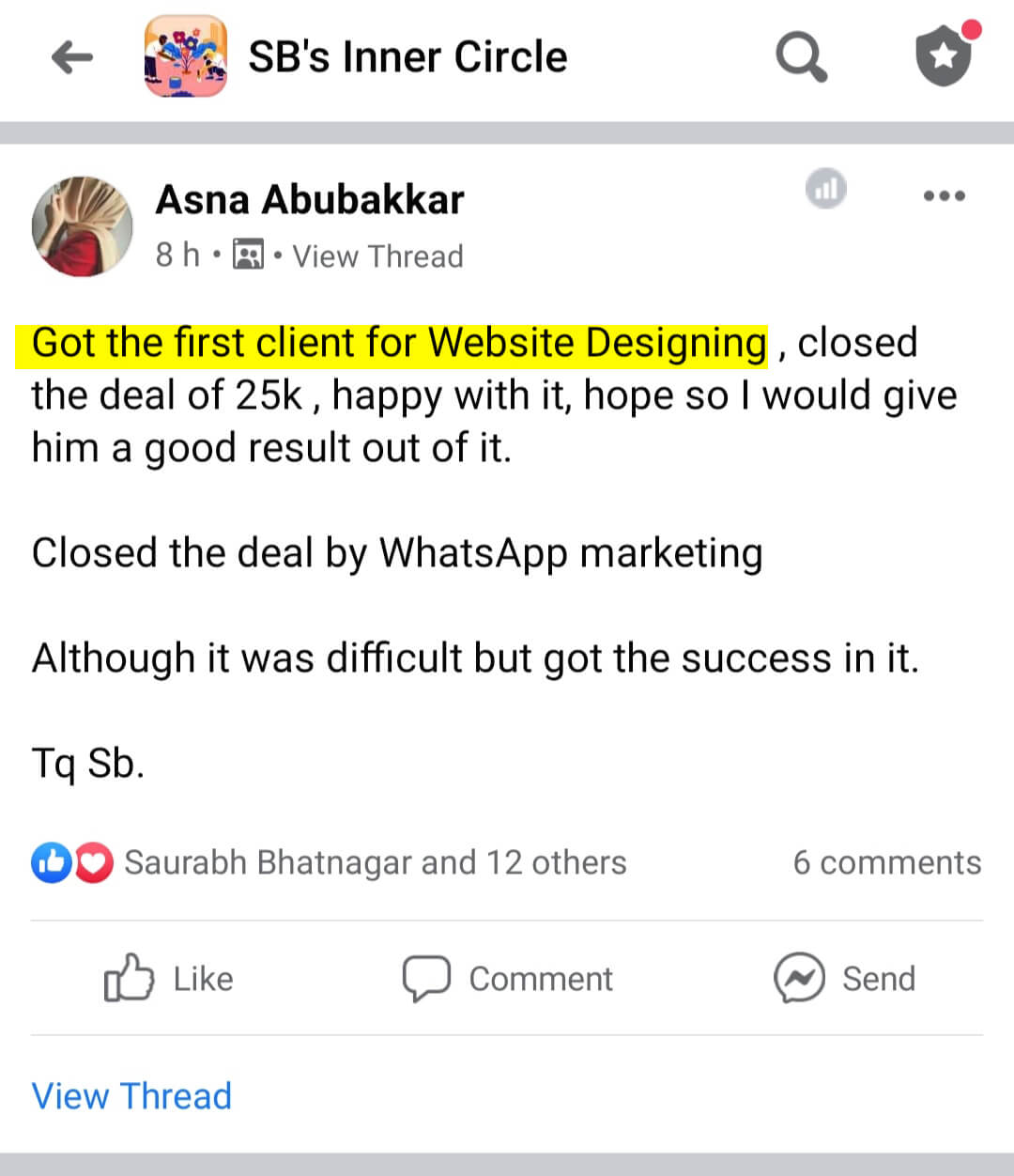Click the shield moderation icon with red notification dot
The image size is (1014, 1176).
943,56
